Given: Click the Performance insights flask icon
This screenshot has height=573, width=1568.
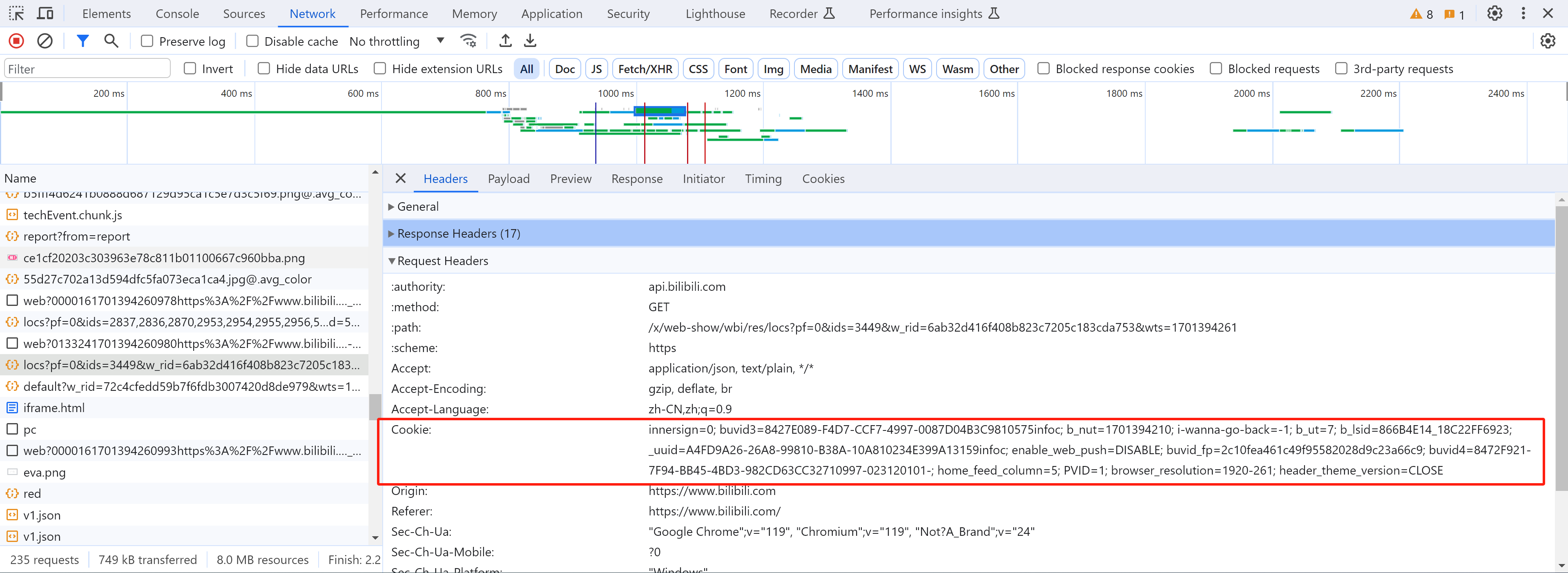Looking at the screenshot, I should tap(993, 13).
